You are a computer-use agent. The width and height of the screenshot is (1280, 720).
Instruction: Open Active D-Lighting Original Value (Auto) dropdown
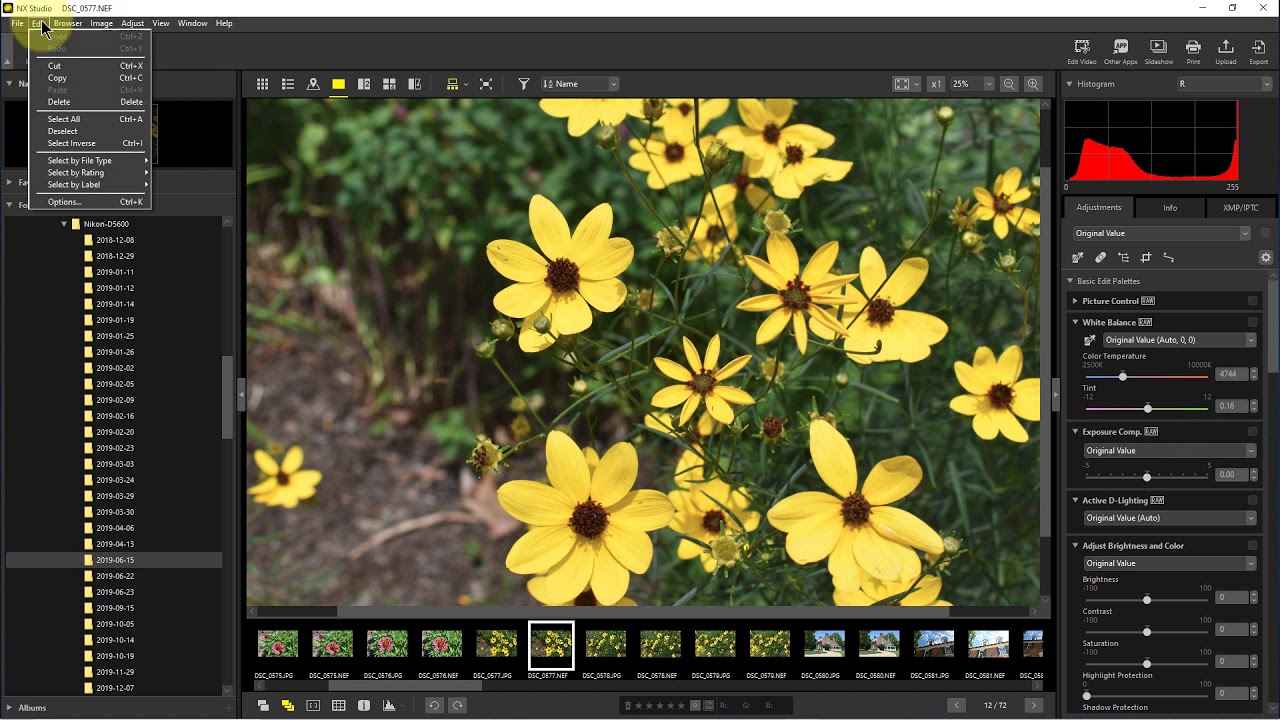1169,518
